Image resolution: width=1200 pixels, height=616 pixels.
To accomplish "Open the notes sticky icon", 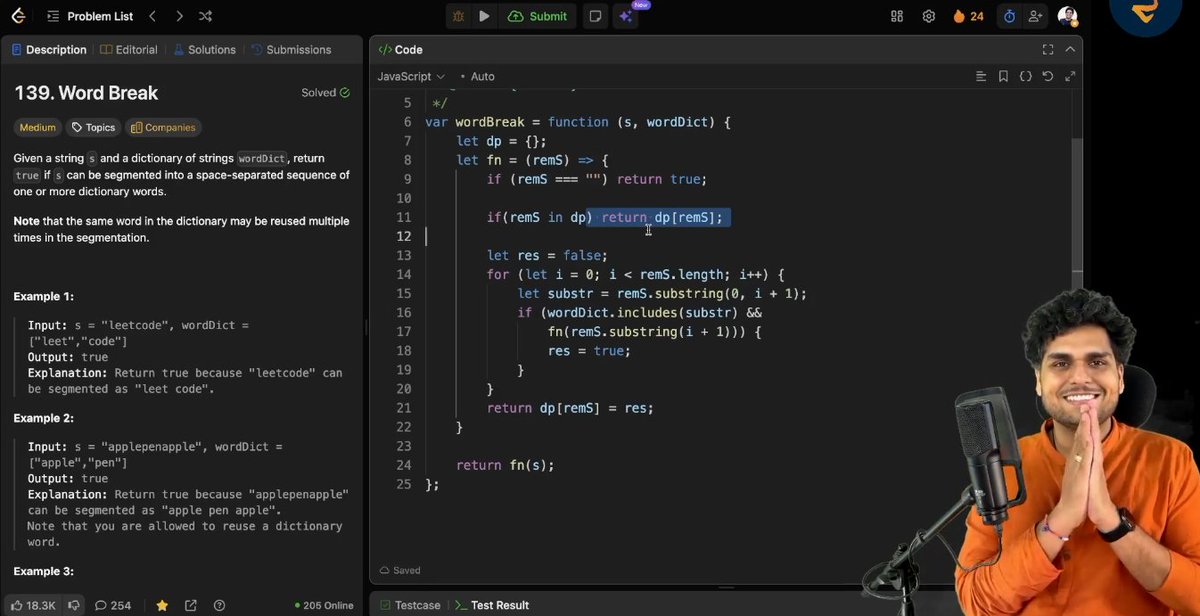I will point(595,16).
